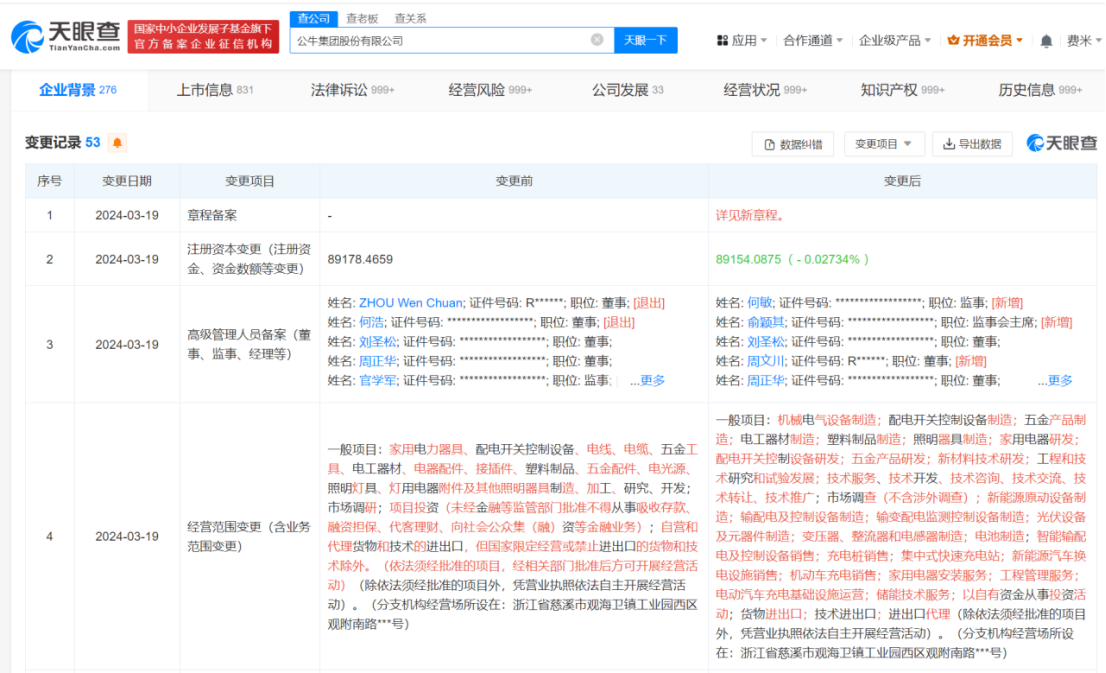The width and height of the screenshot is (1106, 673).
Task: Open ZHOU Wen Chuan's profile link
Action: coord(411,303)
